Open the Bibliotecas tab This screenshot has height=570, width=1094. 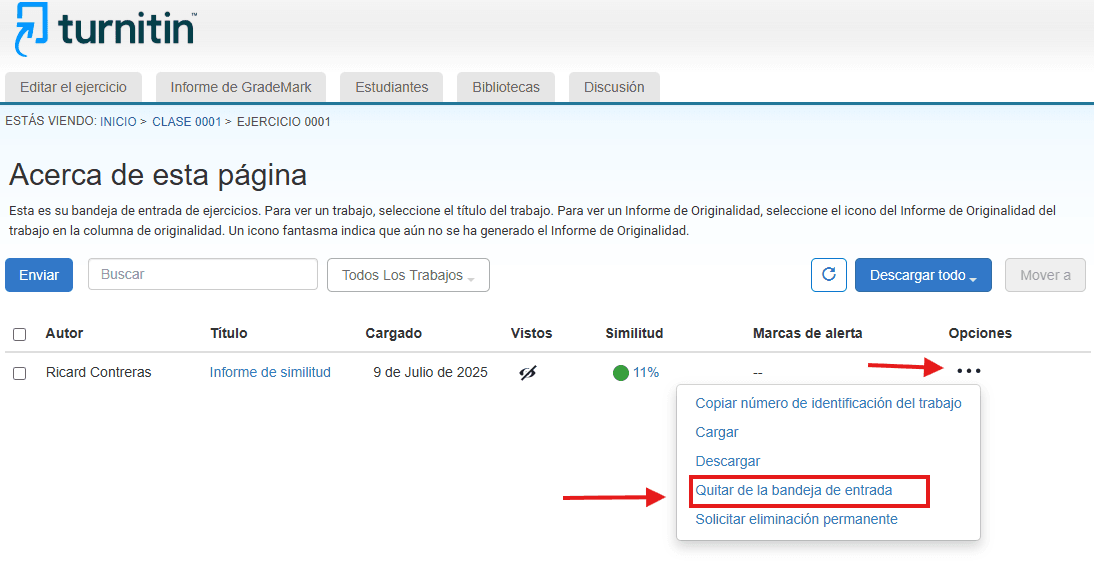(506, 87)
